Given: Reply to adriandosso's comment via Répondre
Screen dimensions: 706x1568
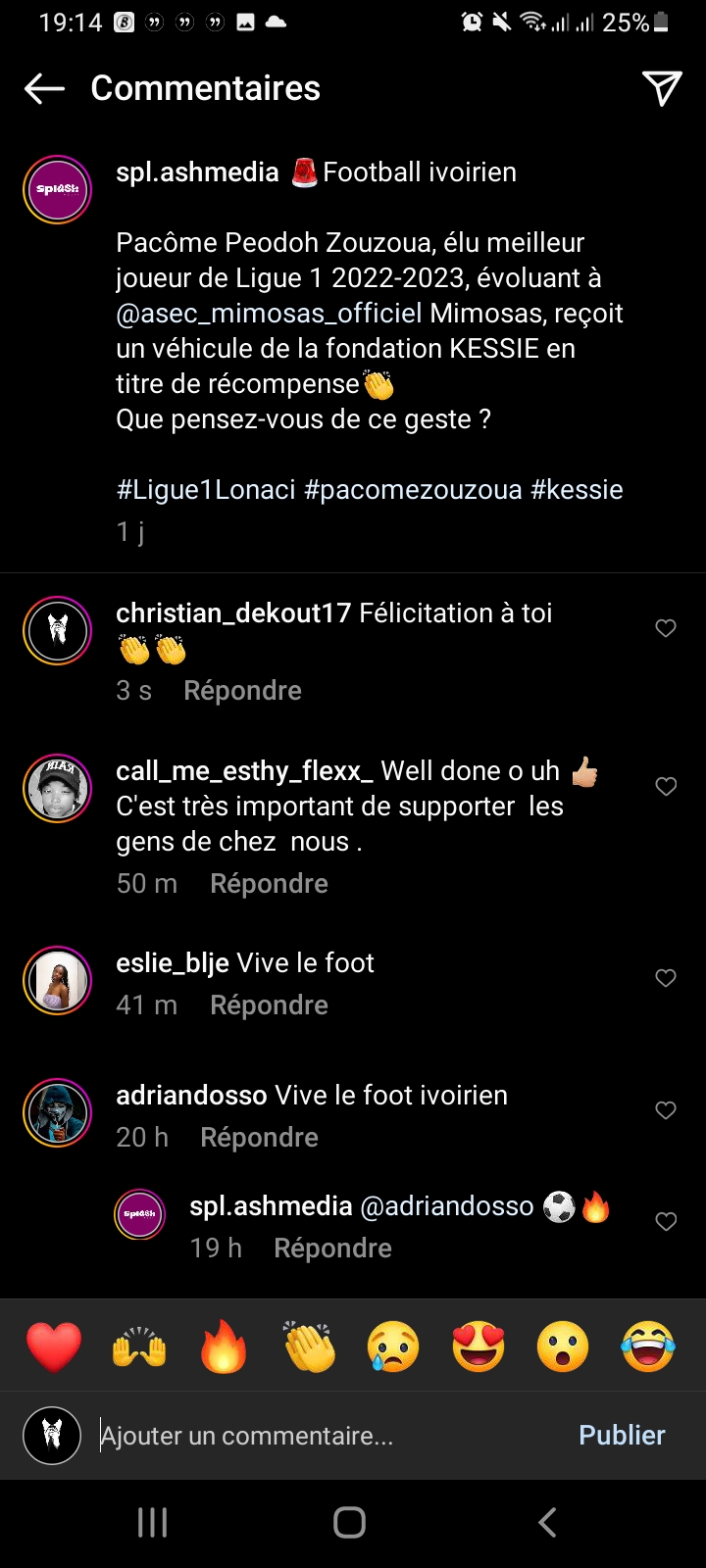Looking at the screenshot, I should coord(259,1137).
